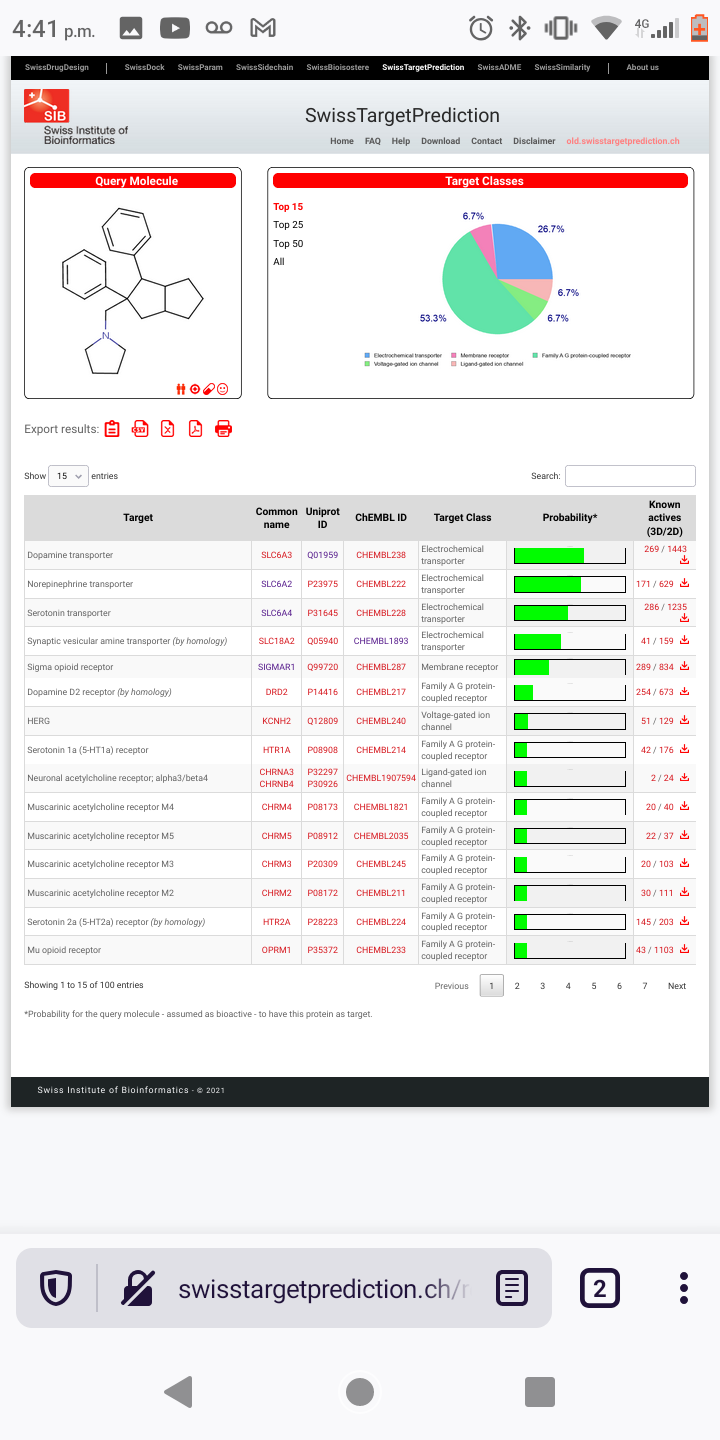720x1440 pixels.
Task: Click the 26.7% blue pie slice
Action: click(x=525, y=252)
